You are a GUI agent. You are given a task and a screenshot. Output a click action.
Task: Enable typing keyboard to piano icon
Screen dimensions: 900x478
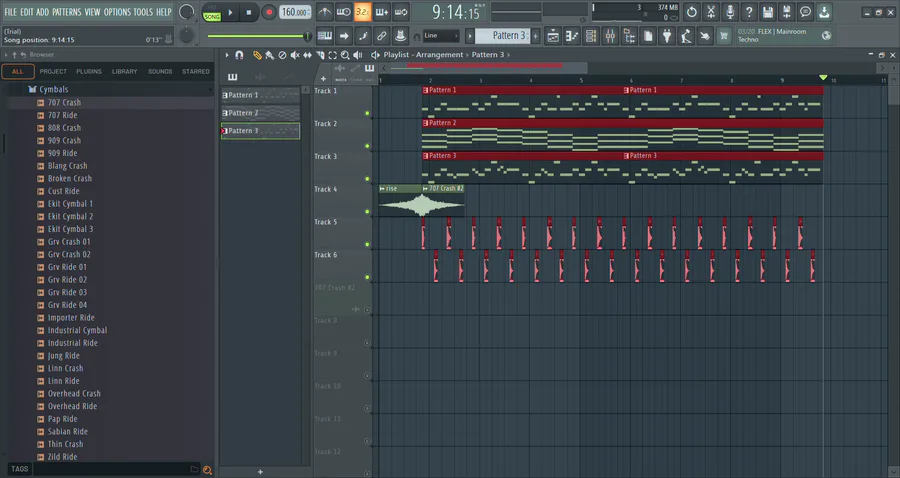[x=325, y=36]
